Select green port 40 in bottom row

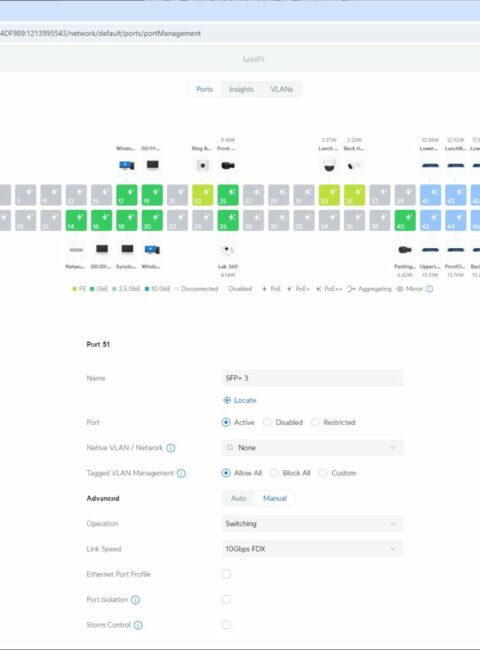pyautogui.click(x=405, y=221)
